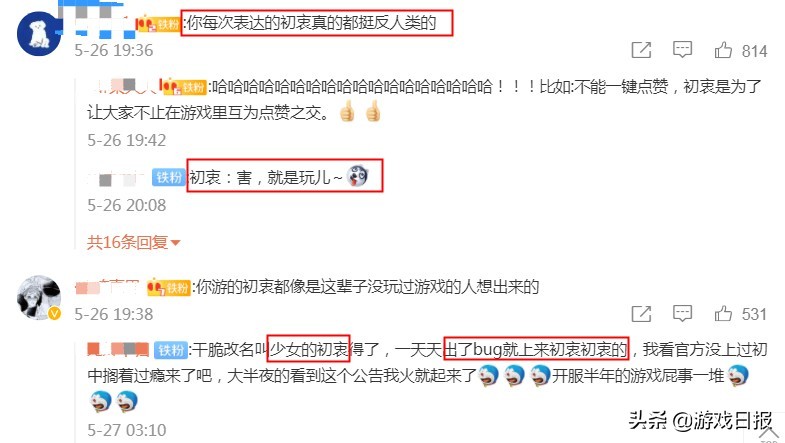785x443 pixels.
Task: Click the 铁粉 badge beside 干脆改名叫
Action: pyautogui.click(x=171, y=350)
